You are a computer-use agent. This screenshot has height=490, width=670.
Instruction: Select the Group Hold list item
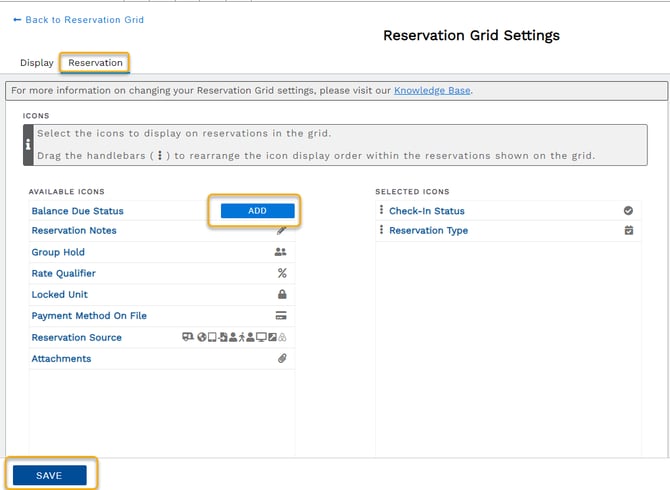pos(58,252)
